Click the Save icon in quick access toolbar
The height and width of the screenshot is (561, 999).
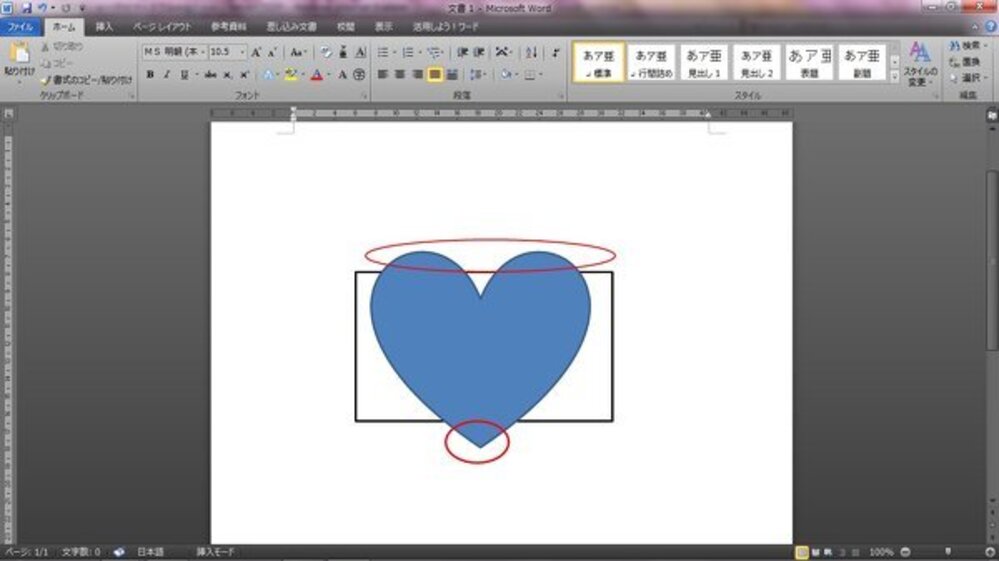tap(27, 7)
